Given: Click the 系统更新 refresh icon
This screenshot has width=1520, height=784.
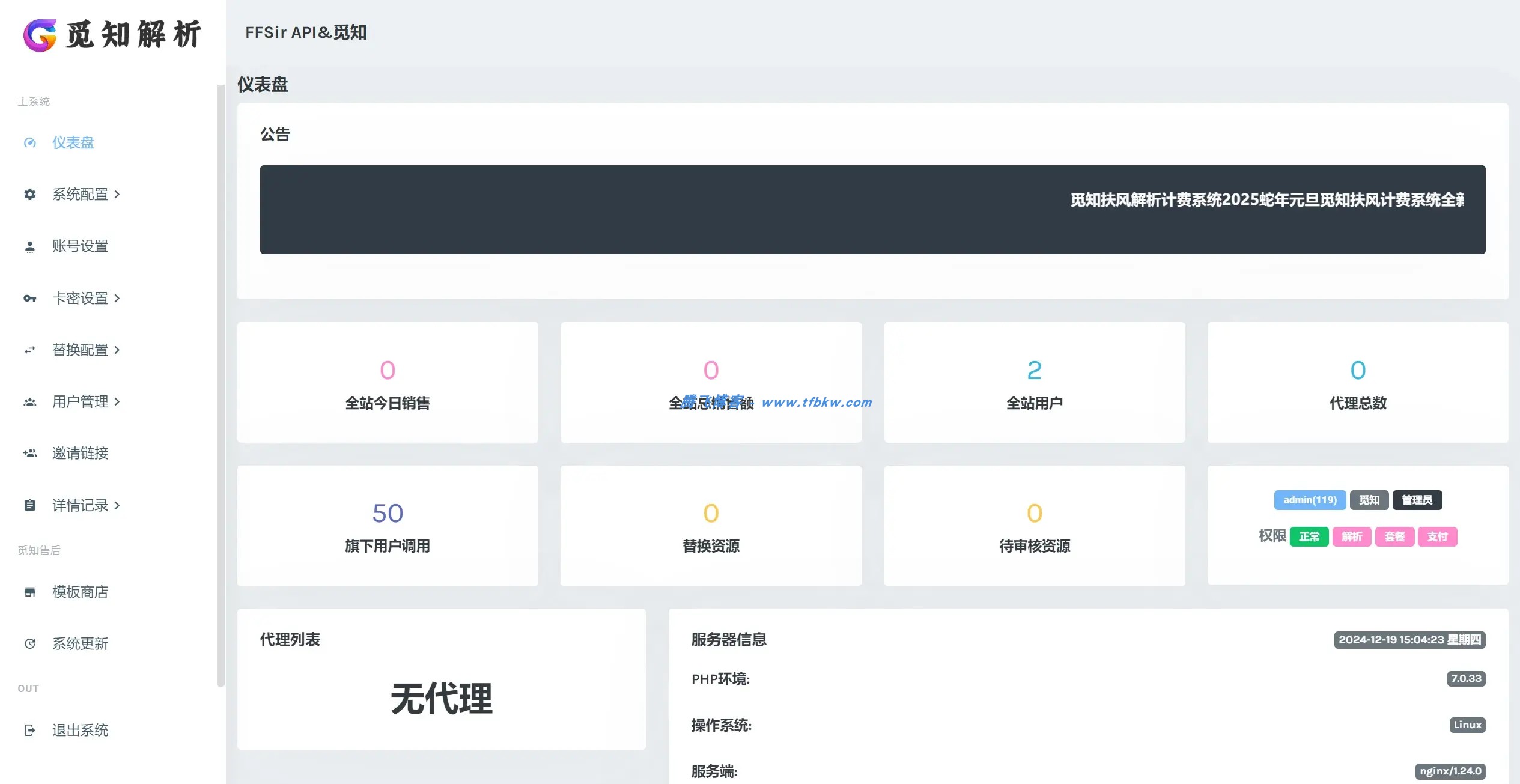Looking at the screenshot, I should pos(30,643).
